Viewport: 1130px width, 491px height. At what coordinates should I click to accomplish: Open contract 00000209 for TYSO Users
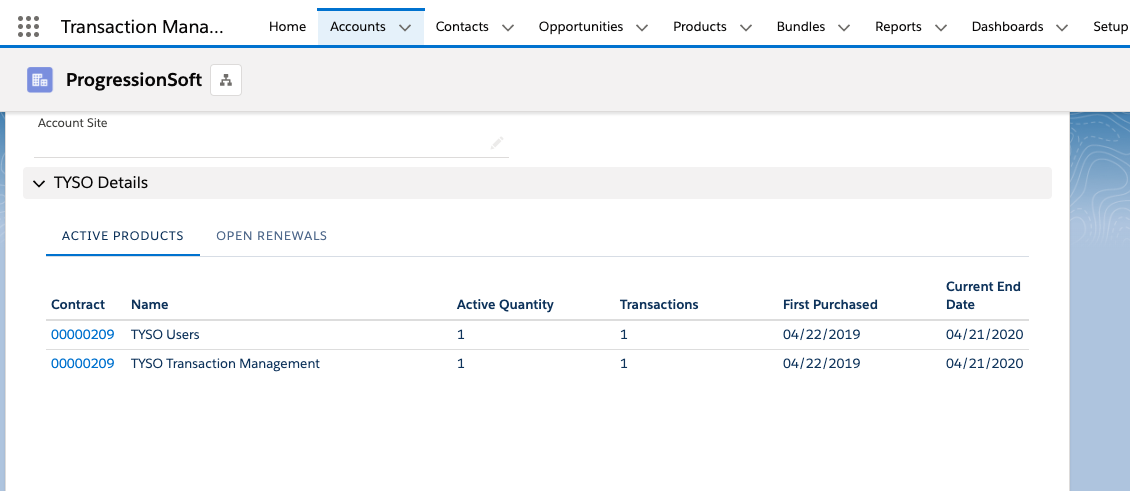click(x=82, y=334)
